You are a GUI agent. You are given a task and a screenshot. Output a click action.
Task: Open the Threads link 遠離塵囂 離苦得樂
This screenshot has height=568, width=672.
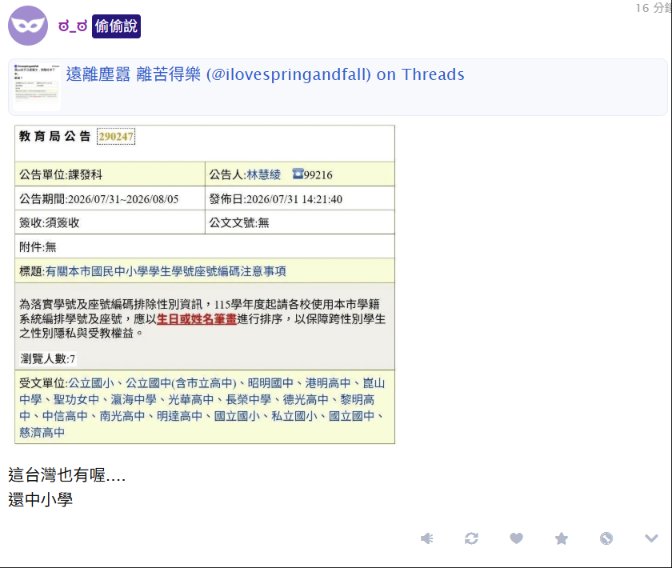click(x=265, y=75)
